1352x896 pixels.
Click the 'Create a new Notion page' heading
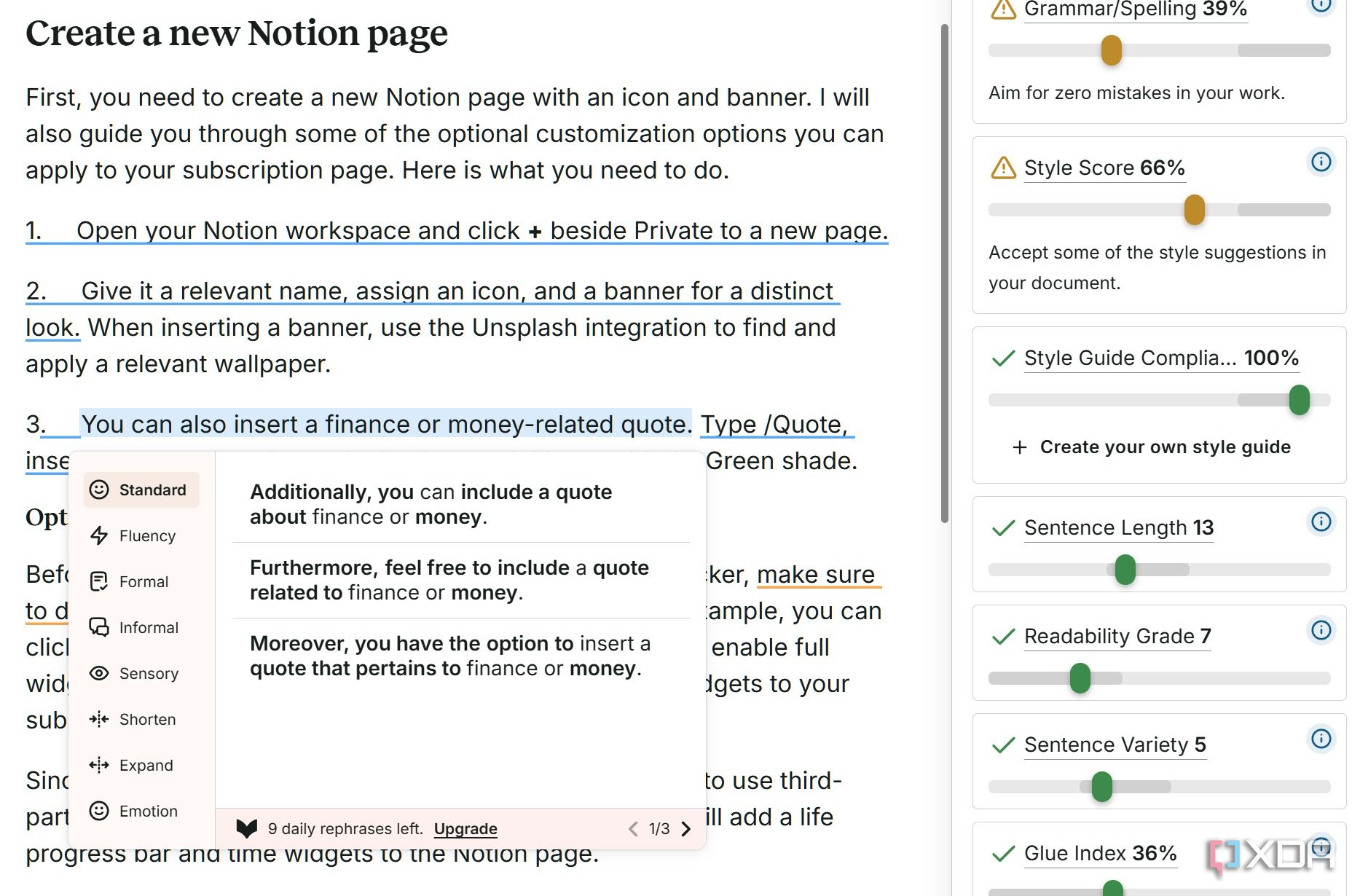click(x=237, y=34)
